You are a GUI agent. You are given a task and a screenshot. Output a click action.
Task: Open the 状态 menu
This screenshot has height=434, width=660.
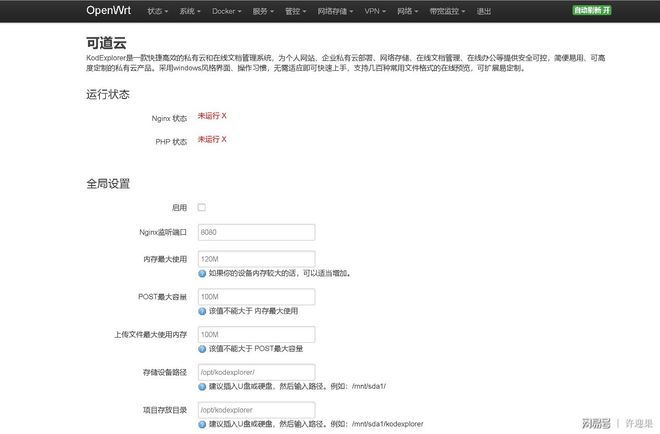pos(157,12)
